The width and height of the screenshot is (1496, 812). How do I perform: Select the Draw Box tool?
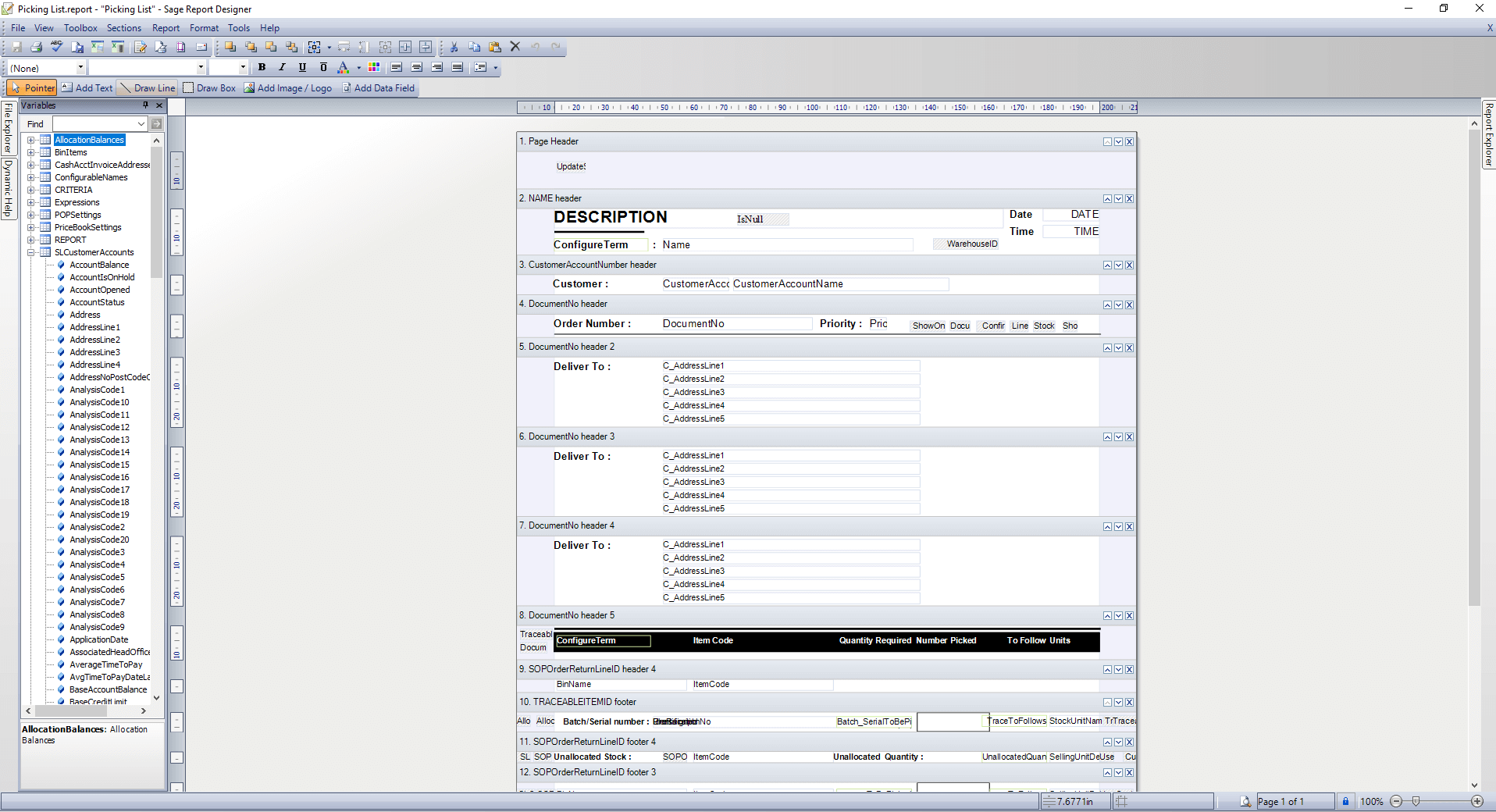[208, 87]
